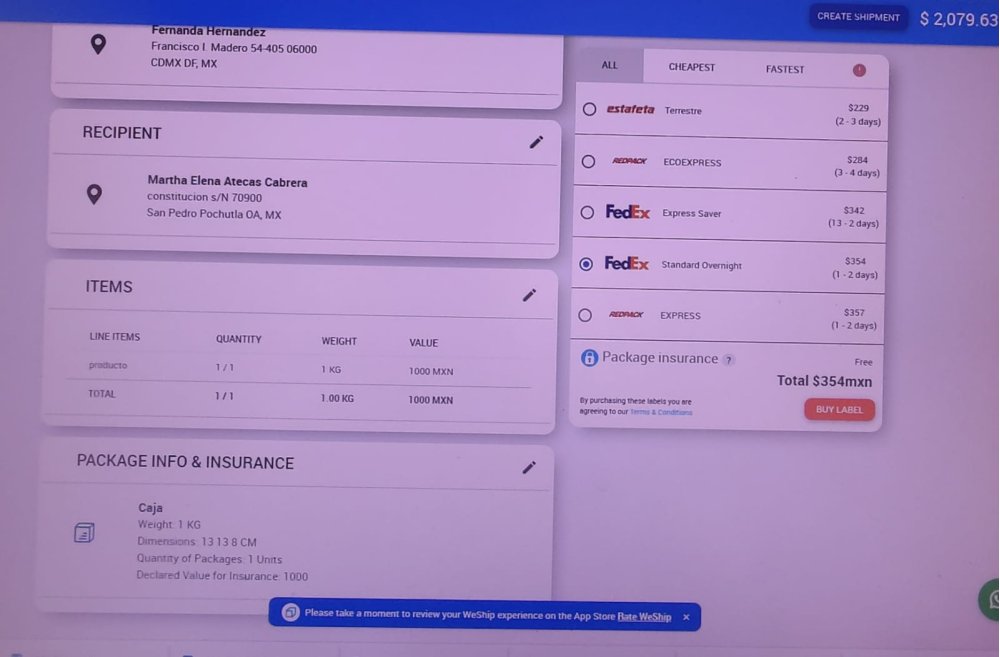1000x657 pixels.
Task: Open the green WhatsApp chat bubble
Action: [x=990, y=599]
